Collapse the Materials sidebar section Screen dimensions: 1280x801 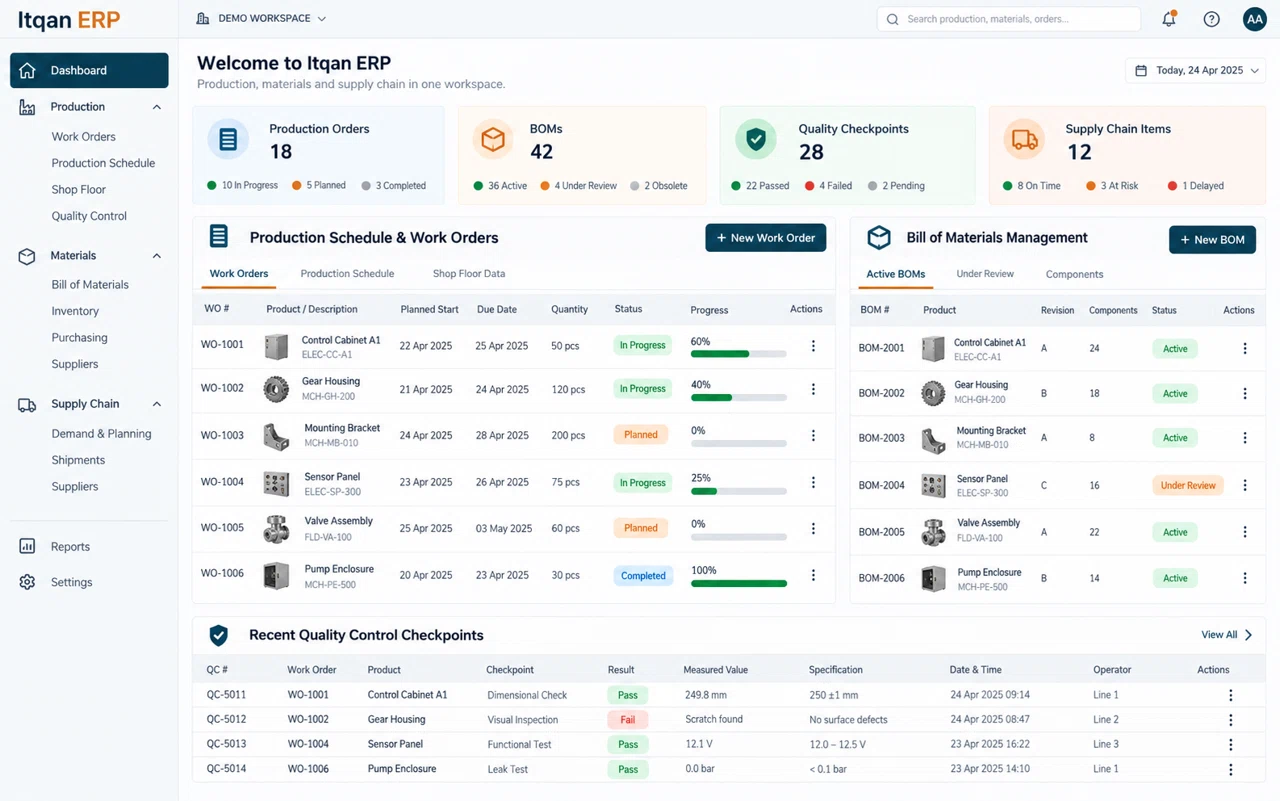point(157,256)
